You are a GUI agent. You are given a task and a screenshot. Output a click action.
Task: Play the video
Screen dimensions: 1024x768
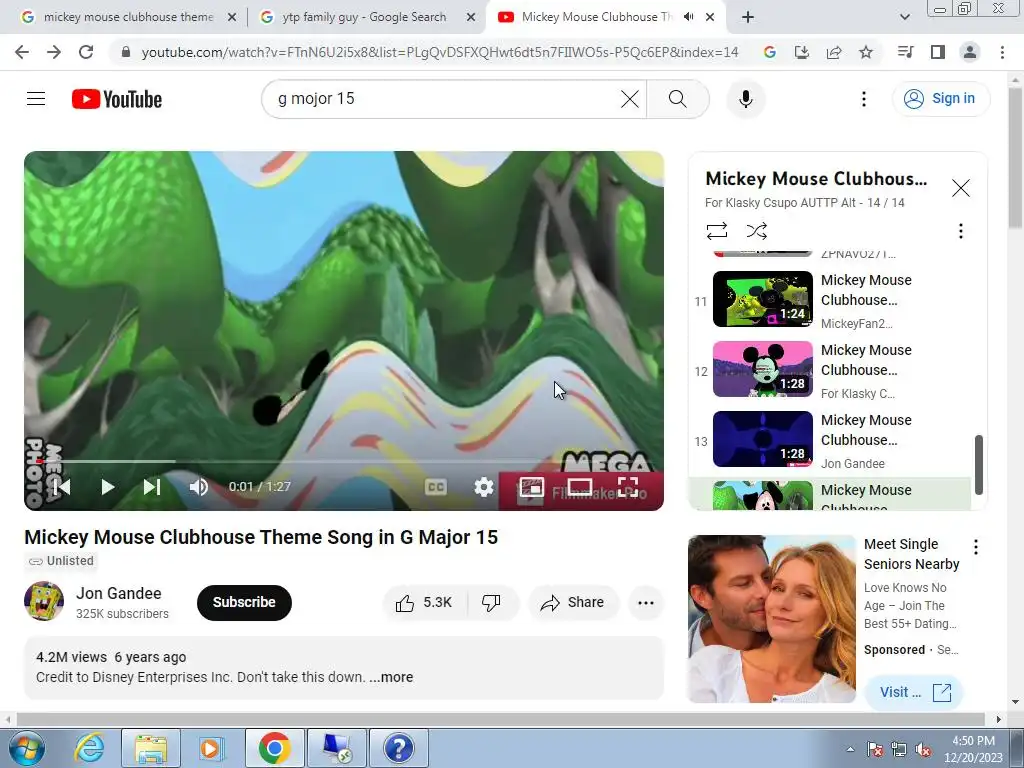click(x=108, y=487)
